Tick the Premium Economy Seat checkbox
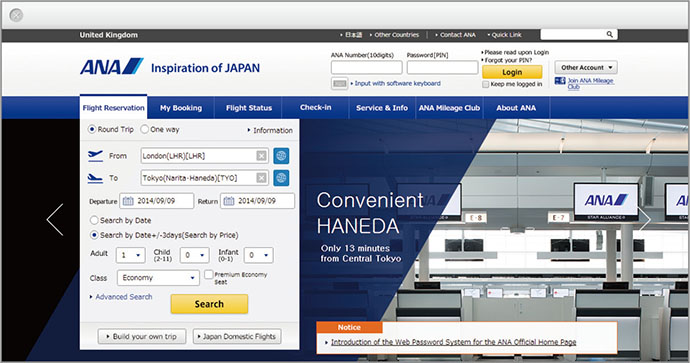The width and height of the screenshot is (690, 363). 209,275
